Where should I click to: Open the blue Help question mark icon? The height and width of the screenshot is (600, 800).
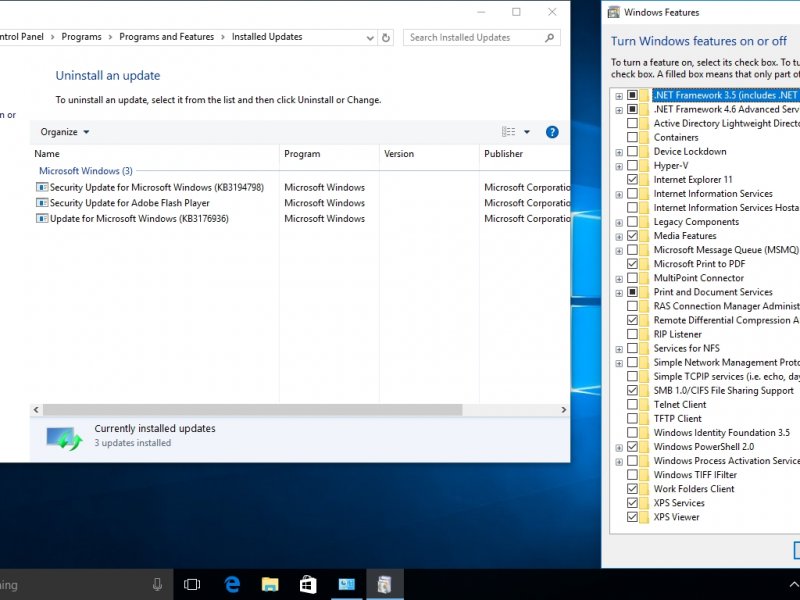552,132
